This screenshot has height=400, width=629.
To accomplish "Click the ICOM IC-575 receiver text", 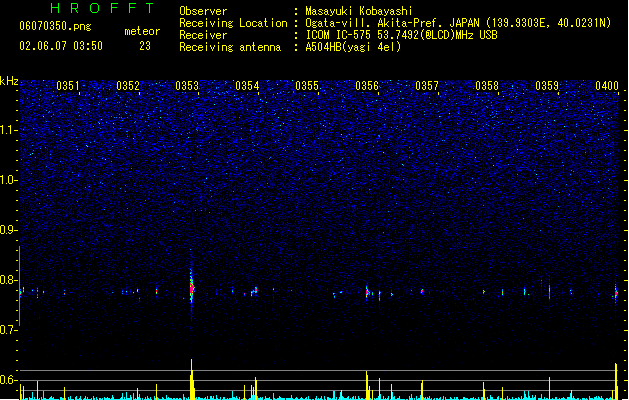I will (x=402, y=35).
